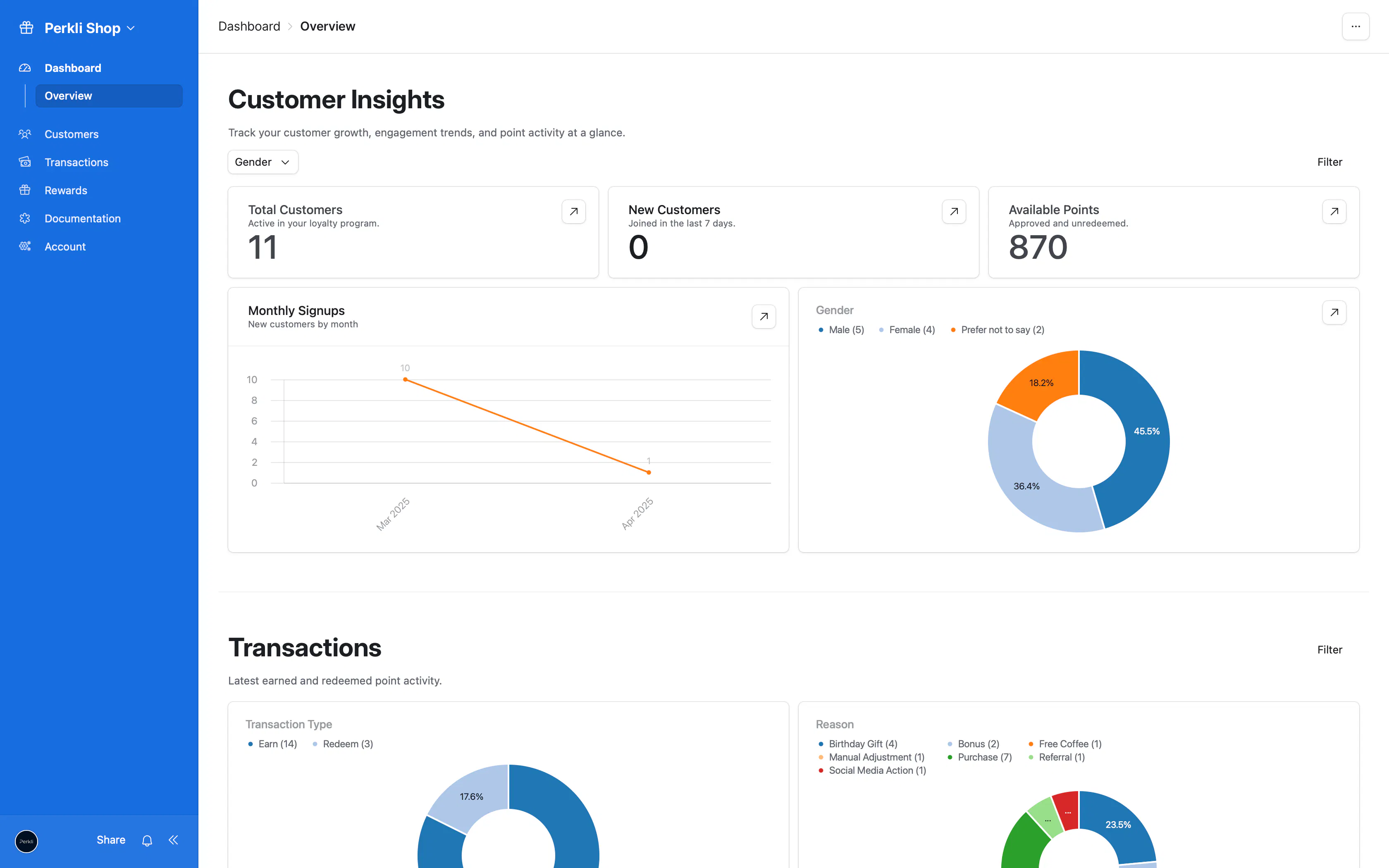Open New Customers card arrow icon

pos(954,211)
